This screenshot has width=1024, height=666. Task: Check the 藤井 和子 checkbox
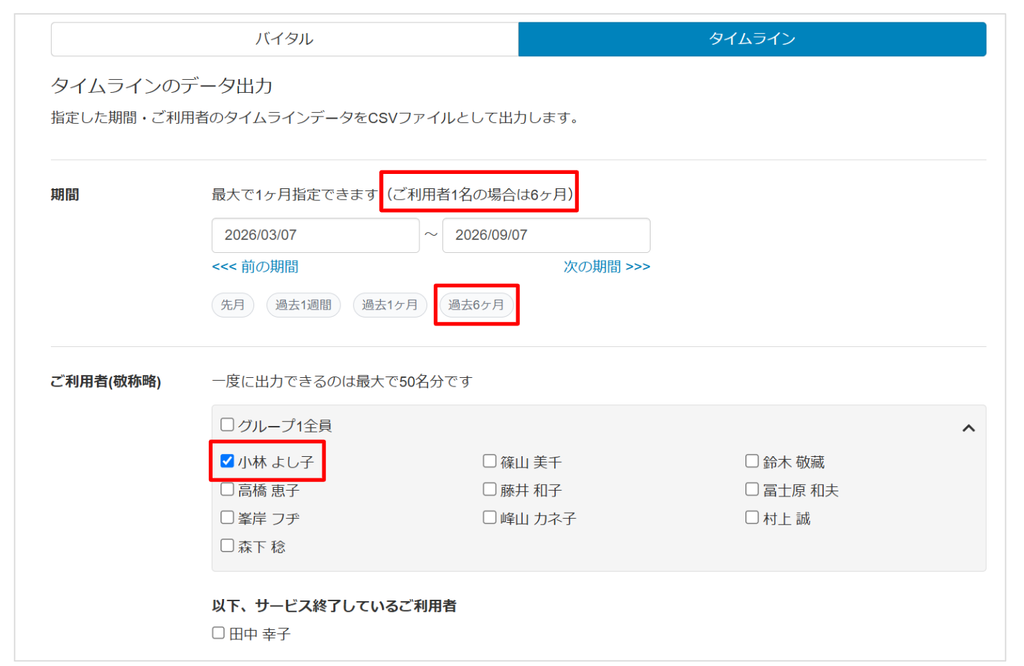point(490,489)
